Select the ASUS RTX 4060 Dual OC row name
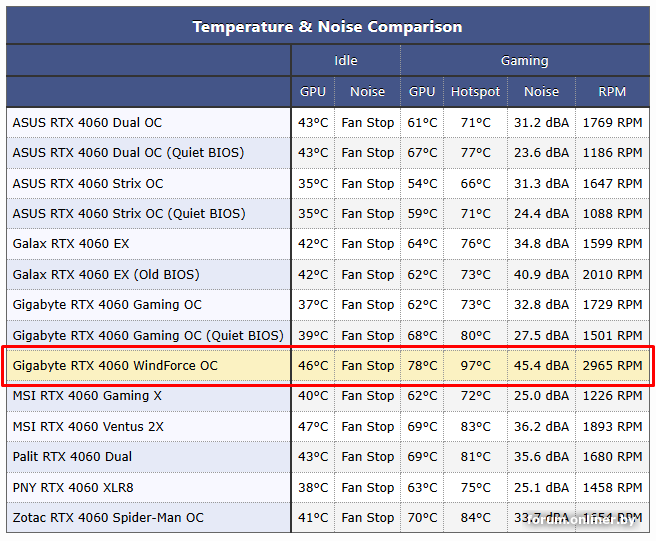 tap(87, 123)
